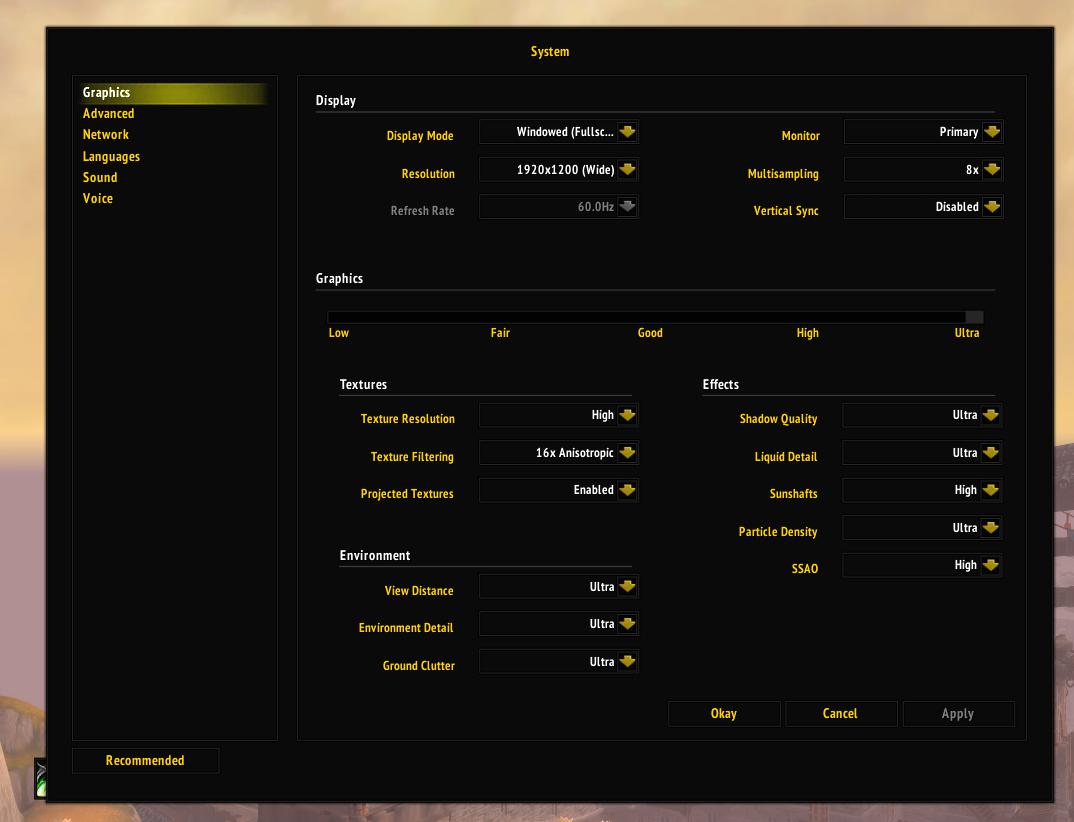The image size is (1074, 822).
Task: Click the Shadow Quality arrow icon
Action: [x=990, y=415]
